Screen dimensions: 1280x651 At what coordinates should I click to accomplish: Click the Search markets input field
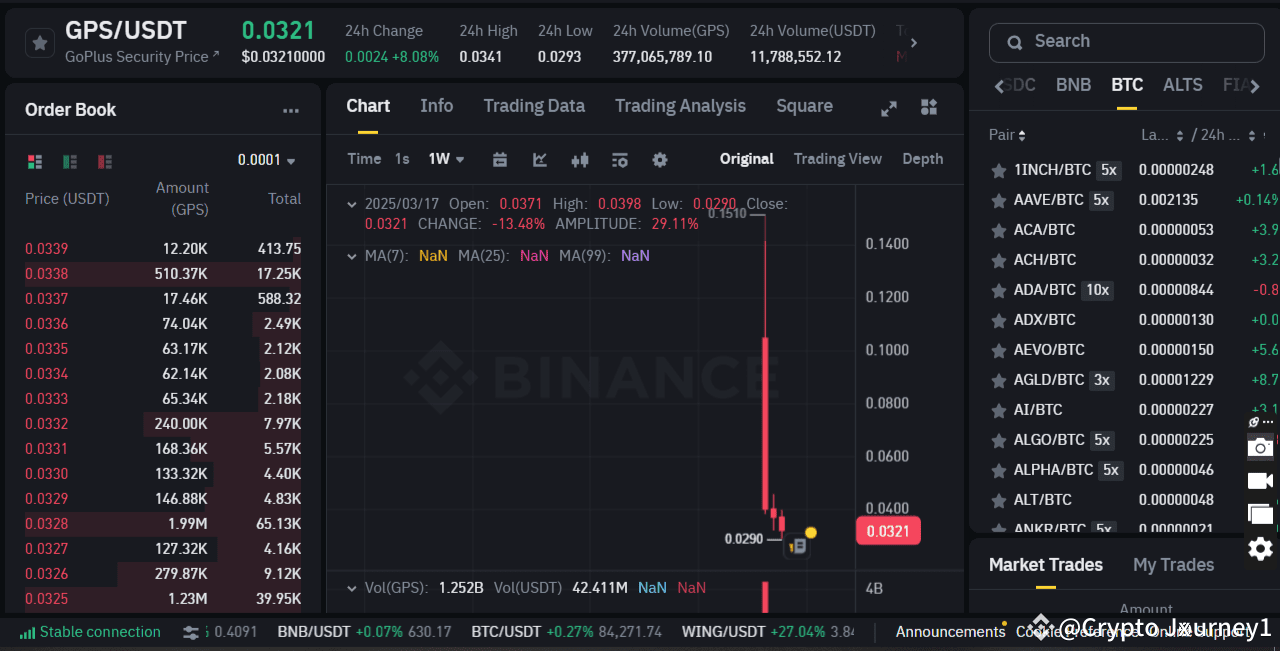pos(1125,42)
